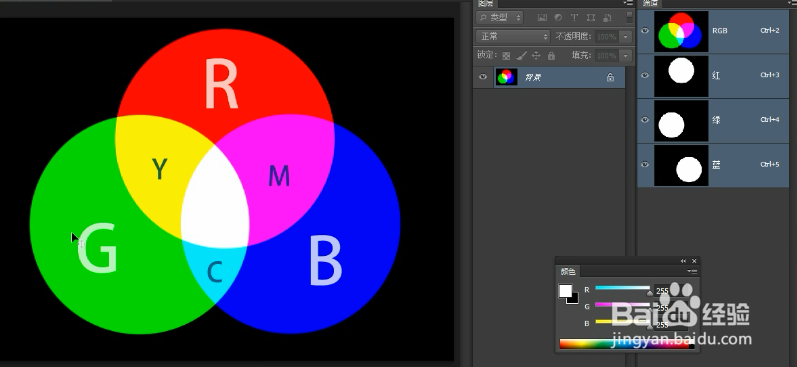Lock image pixels brush icon

522,55
